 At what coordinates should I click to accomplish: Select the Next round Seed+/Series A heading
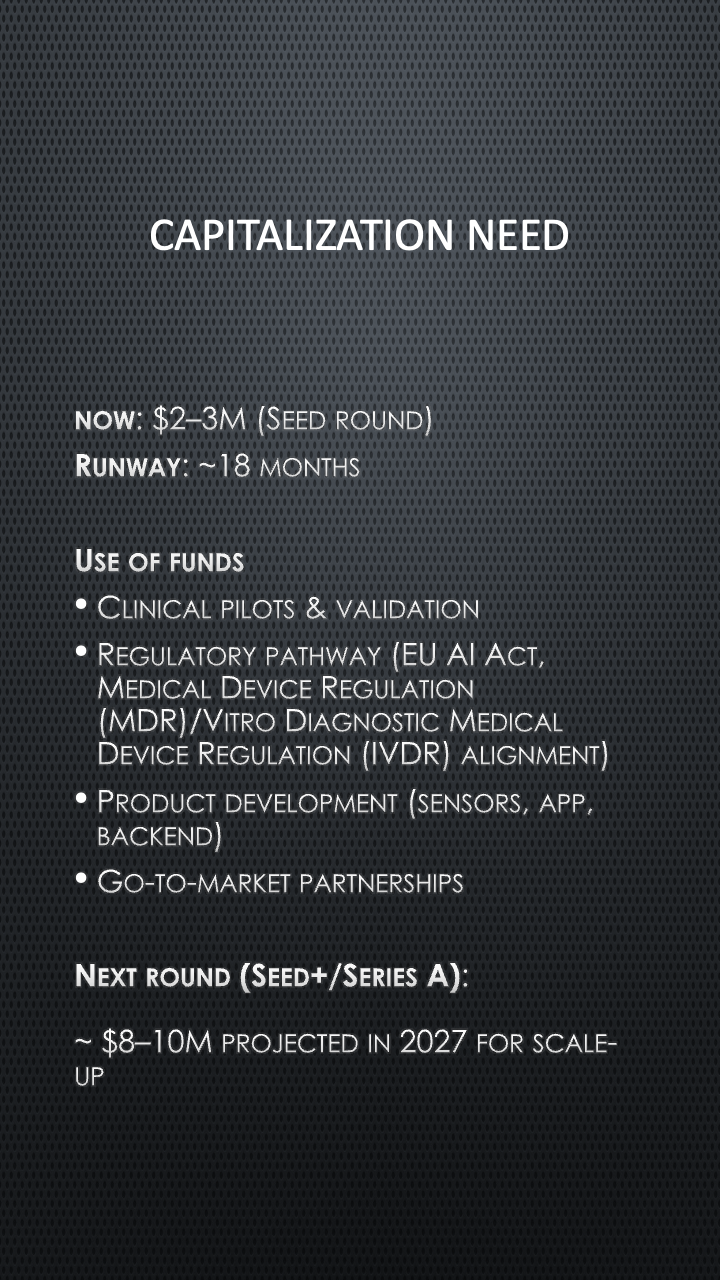(x=272, y=977)
